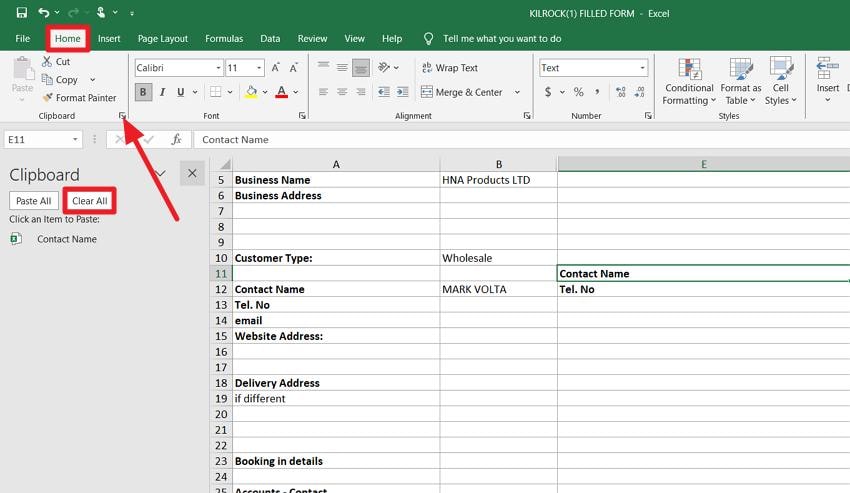850x493 pixels.
Task: Click the Insert function fx icon
Action: point(176,139)
